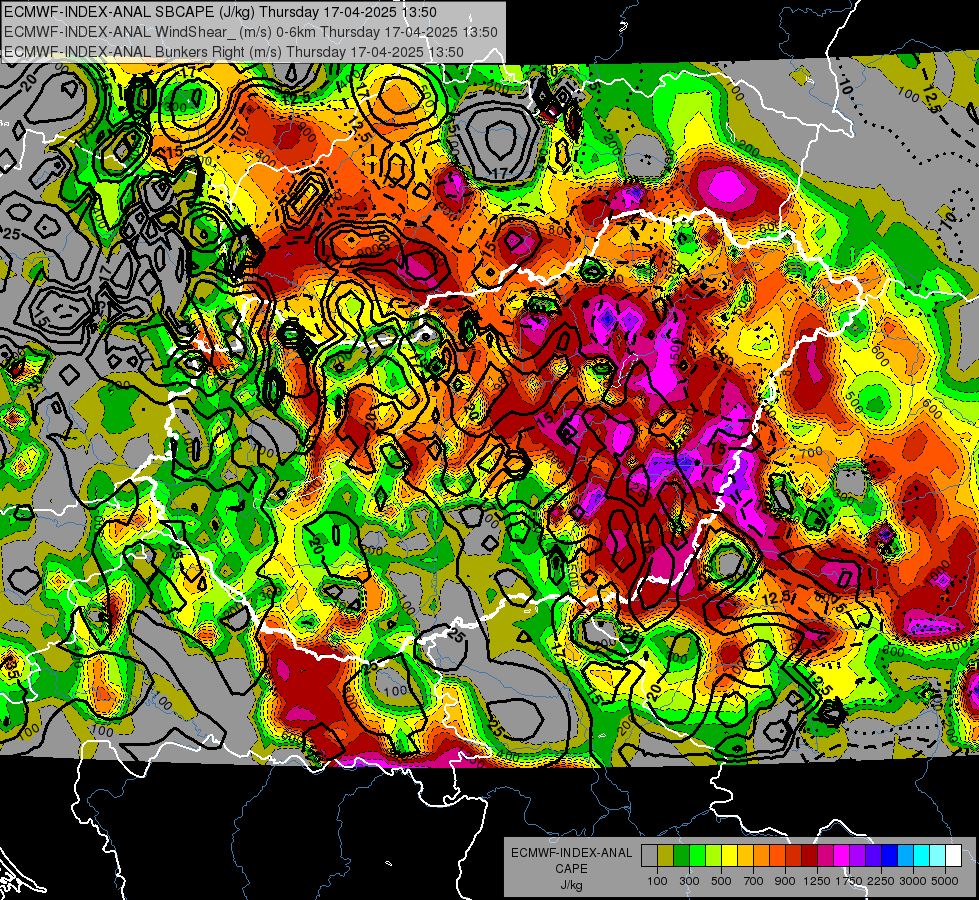
Task: Click the dark red swatch left of 1250
Action: click(810, 855)
